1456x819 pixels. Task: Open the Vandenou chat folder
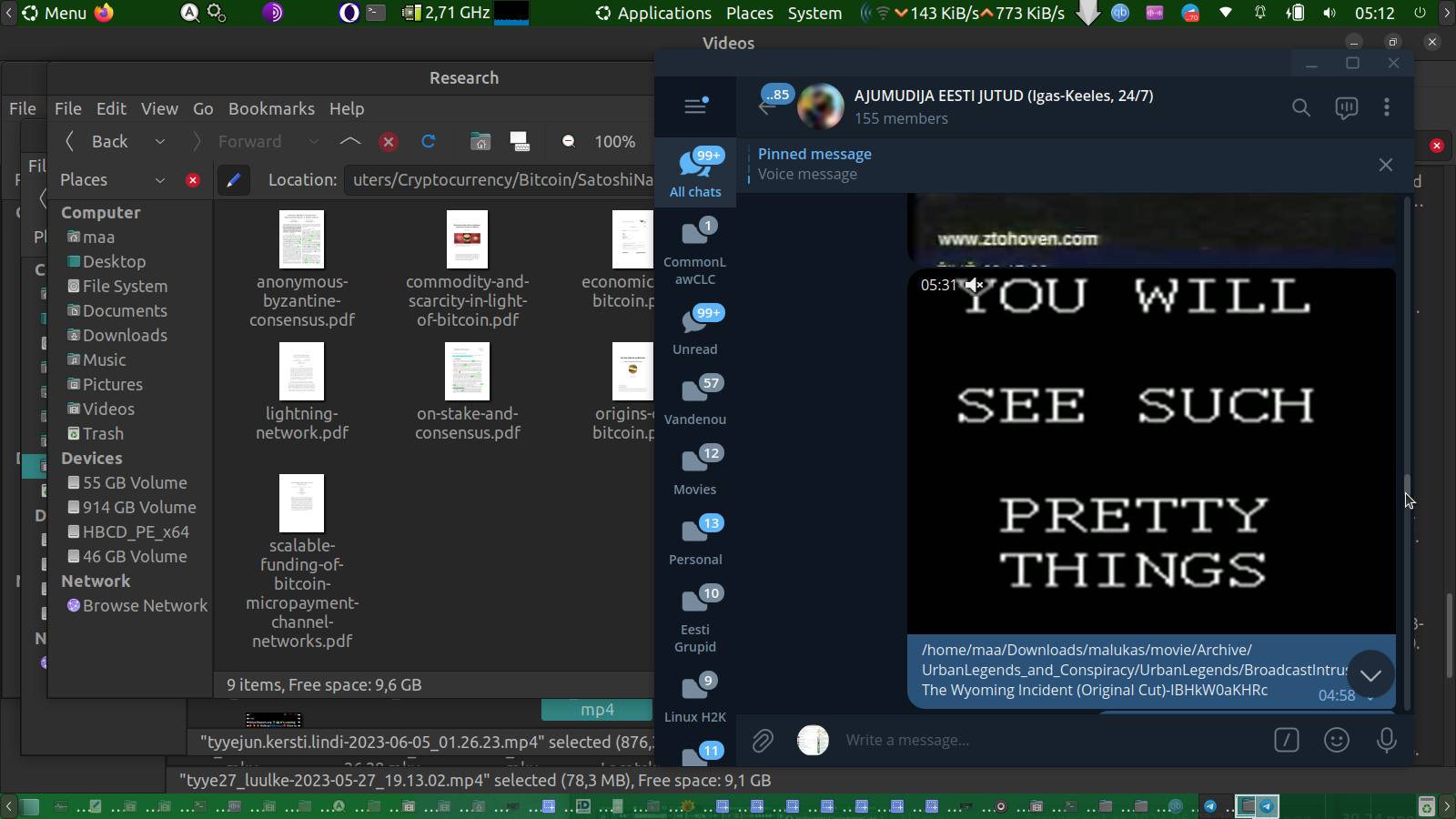click(695, 399)
